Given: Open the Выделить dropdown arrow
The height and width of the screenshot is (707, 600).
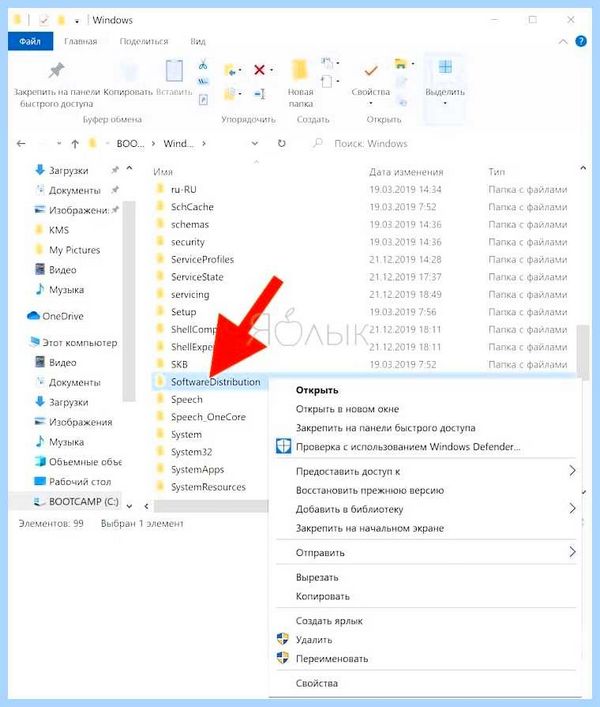Looking at the screenshot, I should [x=445, y=103].
